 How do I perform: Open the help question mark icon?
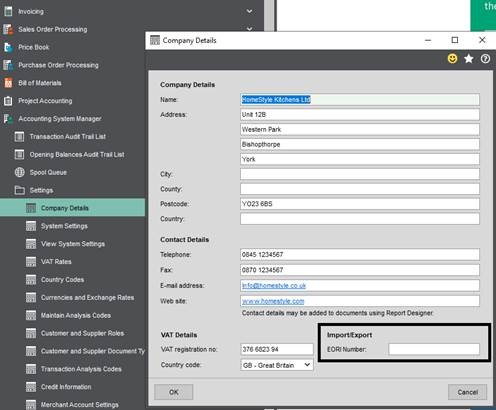(x=485, y=59)
